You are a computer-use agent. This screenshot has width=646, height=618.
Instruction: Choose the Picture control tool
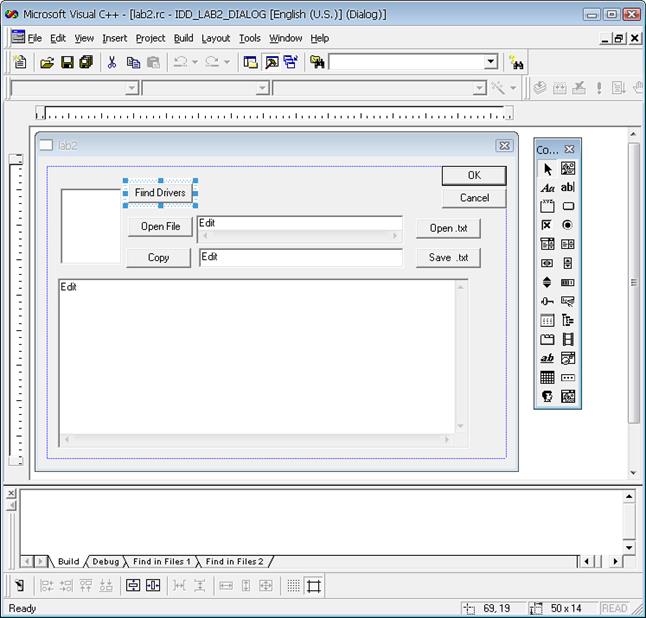coord(568,168)
